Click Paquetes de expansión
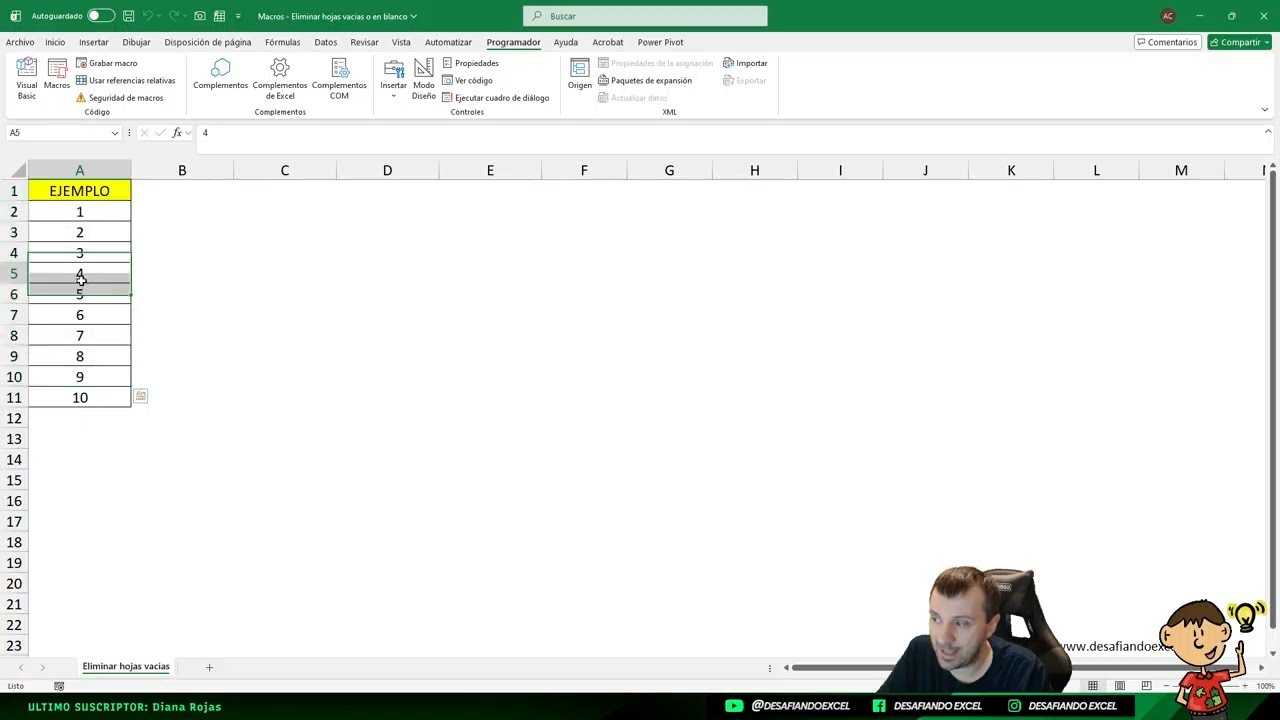The image size is (1280, 720). coord(645,80)
